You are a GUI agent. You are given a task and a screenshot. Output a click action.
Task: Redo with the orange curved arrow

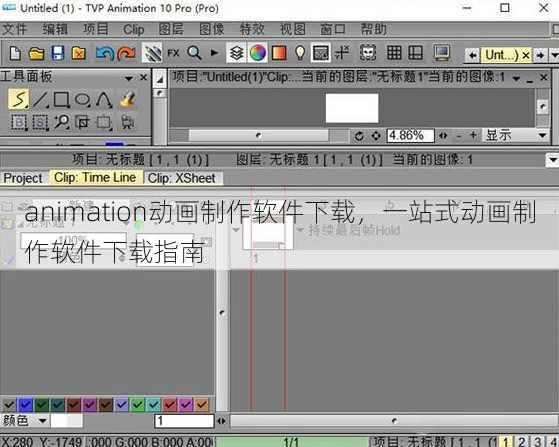127,53
